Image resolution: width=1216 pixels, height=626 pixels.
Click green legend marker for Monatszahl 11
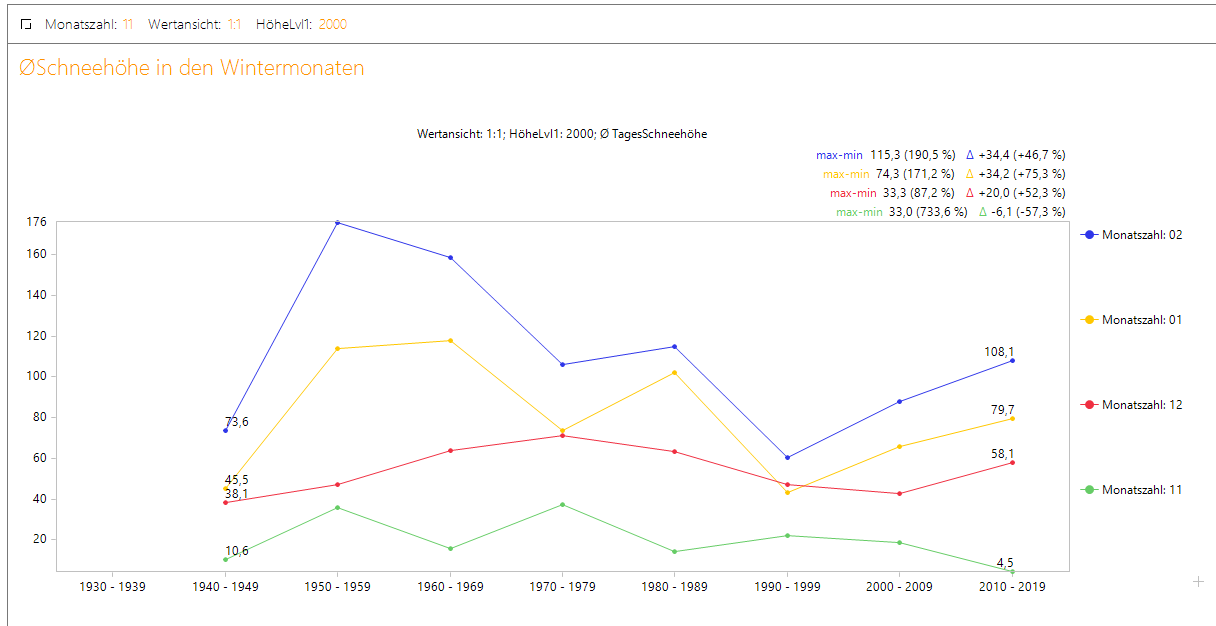click(x=1090, y=490)
